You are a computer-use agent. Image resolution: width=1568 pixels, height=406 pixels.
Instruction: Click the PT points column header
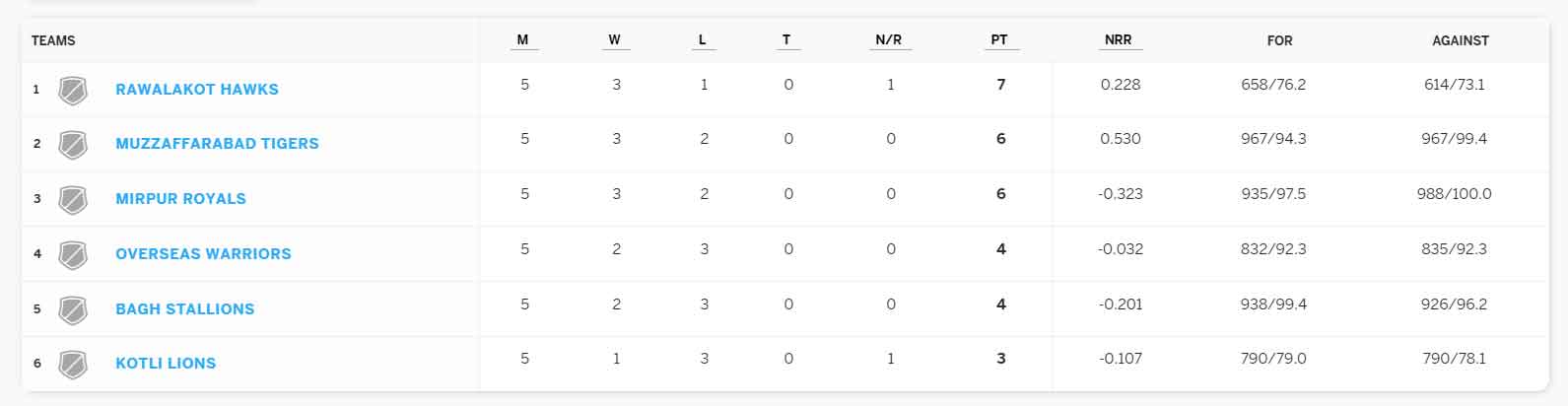click(999, 40)
